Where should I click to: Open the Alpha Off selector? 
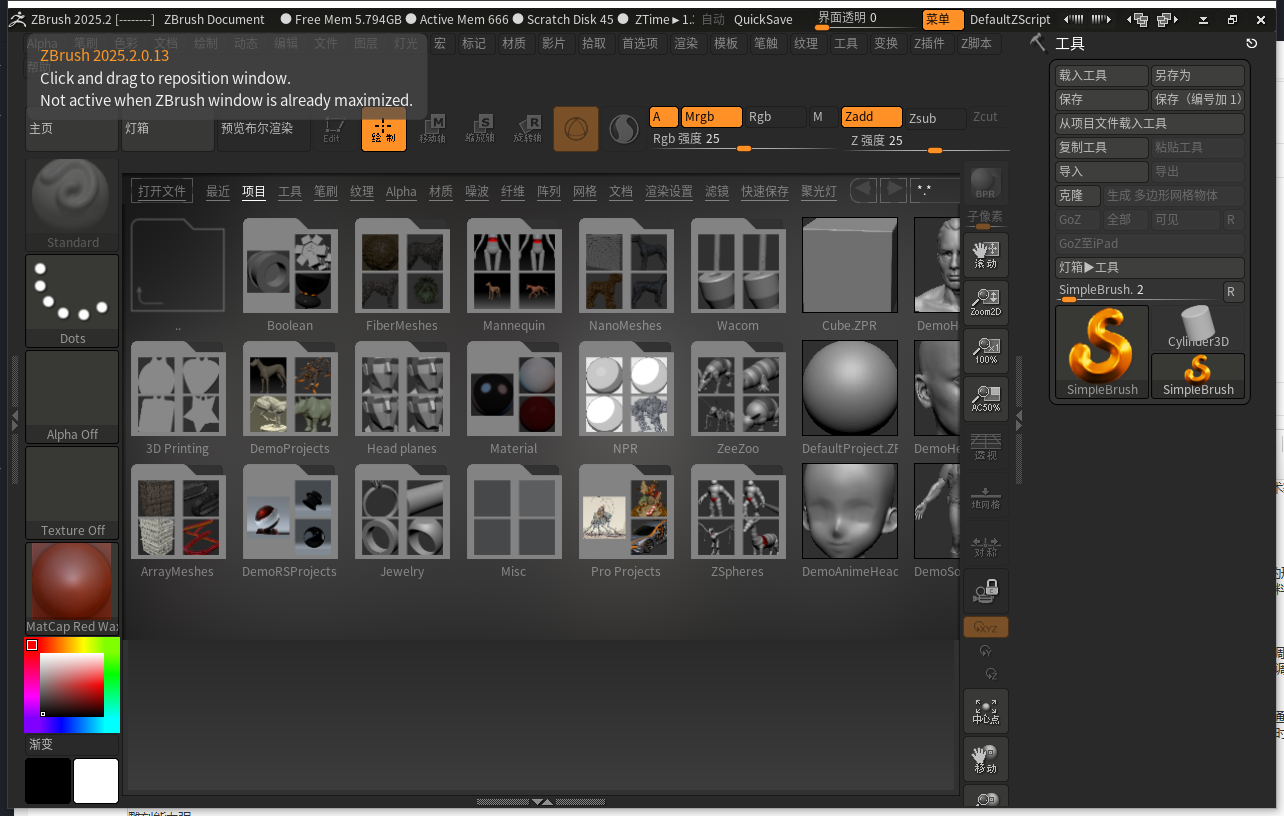pos(72,395)
